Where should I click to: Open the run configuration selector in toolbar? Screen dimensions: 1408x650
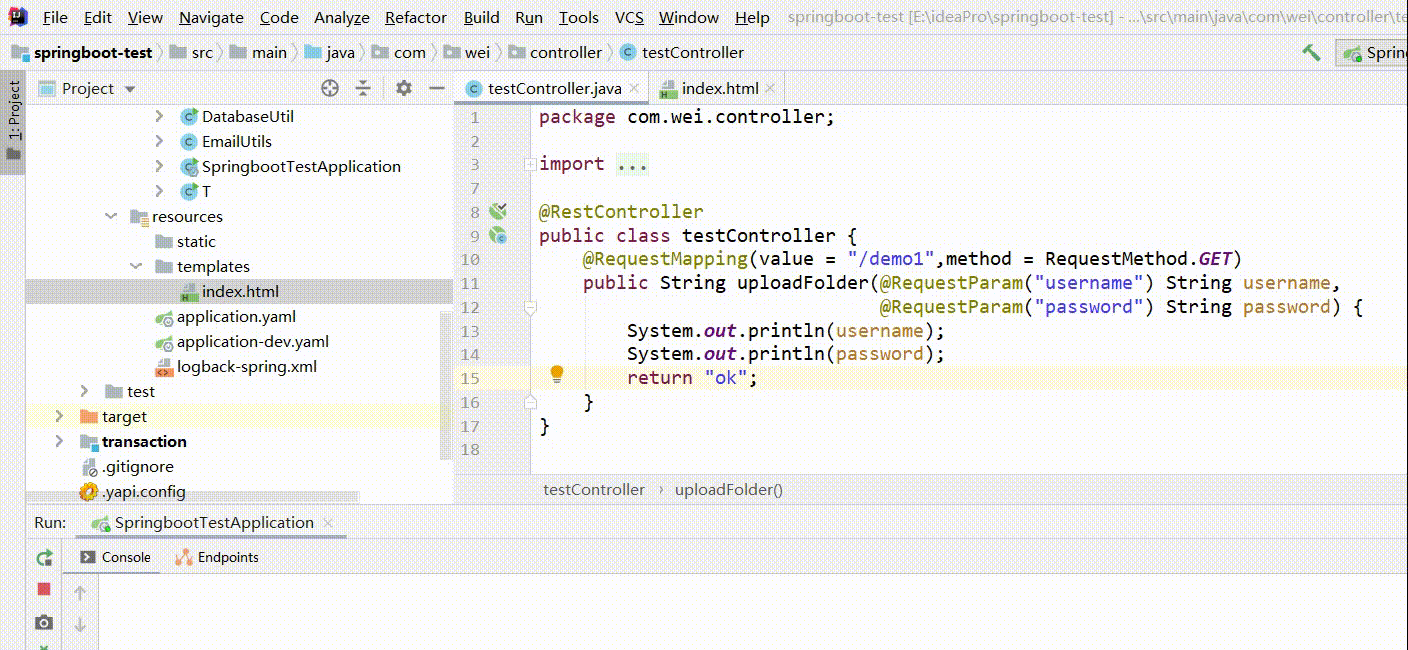pos(1372,53)
